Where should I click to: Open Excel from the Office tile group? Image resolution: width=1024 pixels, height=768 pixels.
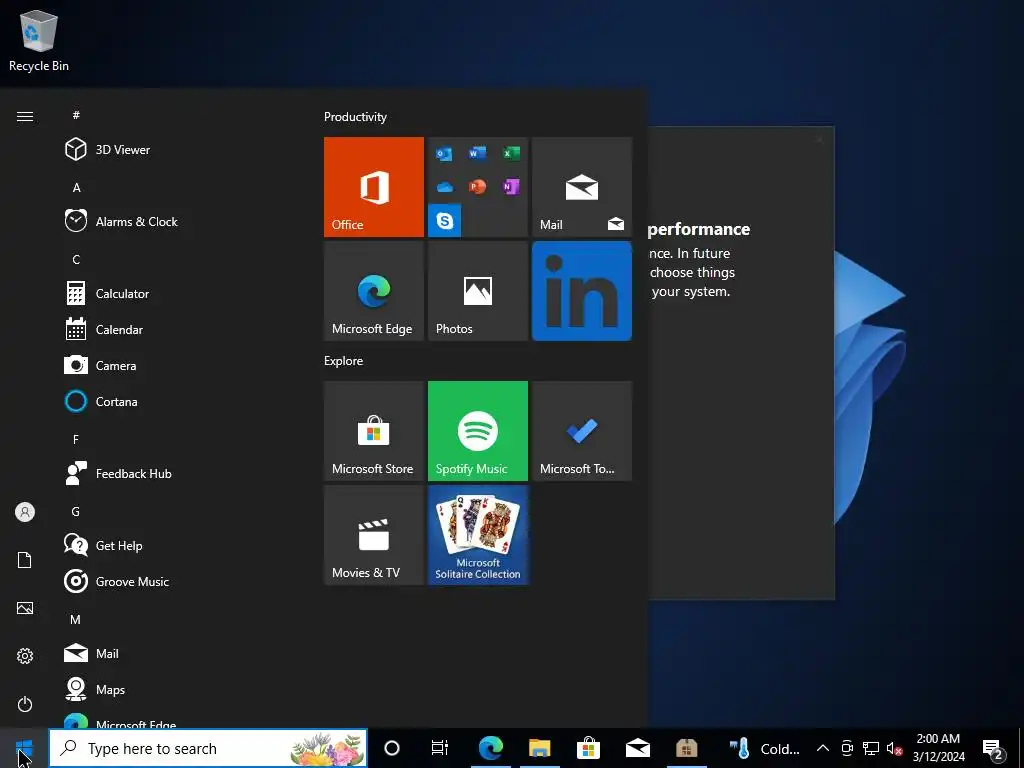click(511, 153)
